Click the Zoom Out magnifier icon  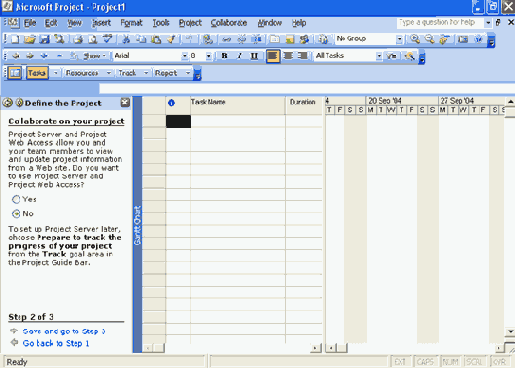(x=429, y=39)
